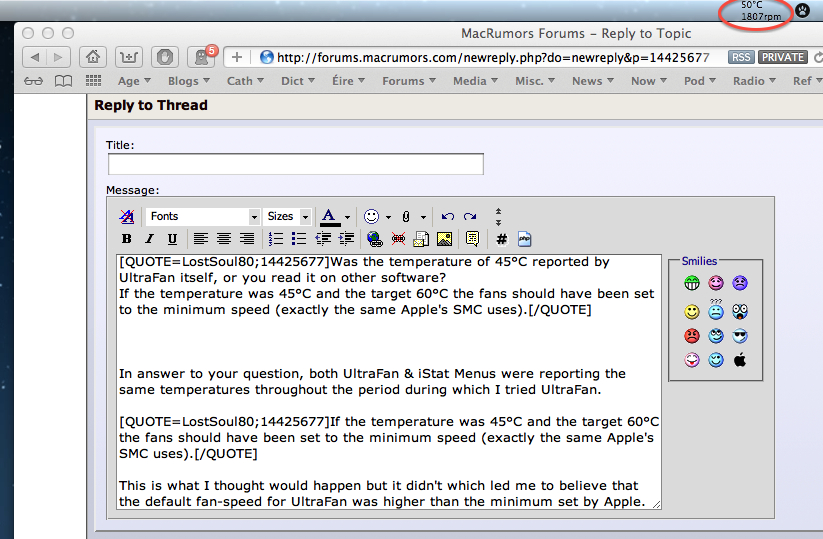This screenshot has height=539, width=823.
Task: Open the Cath bookmarks menu
Action: click(x=245, y=81)
